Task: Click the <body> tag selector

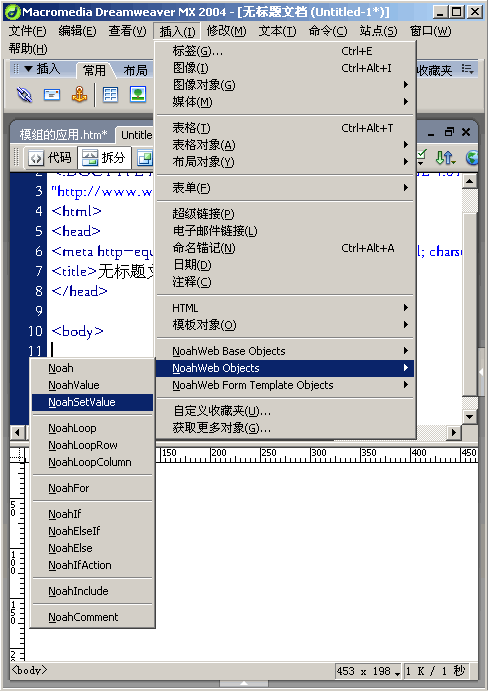Action: (29, 670)
